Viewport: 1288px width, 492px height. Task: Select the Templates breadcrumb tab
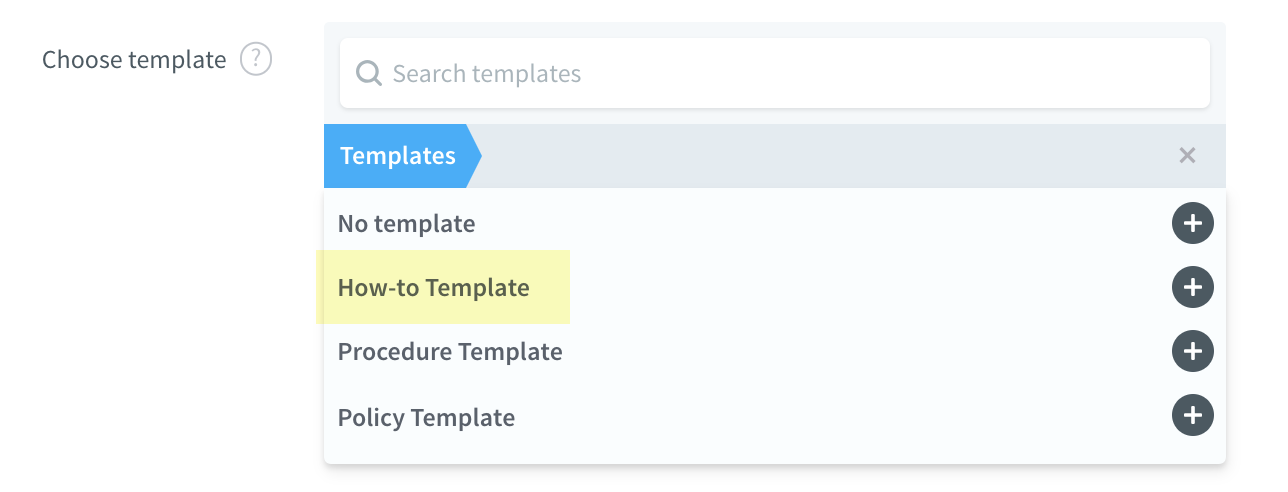[x=397, y=156]
